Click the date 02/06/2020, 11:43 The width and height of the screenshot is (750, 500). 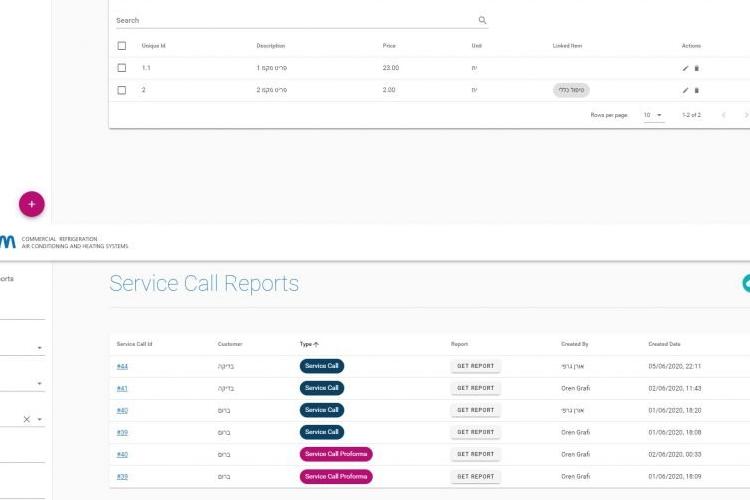675,389
